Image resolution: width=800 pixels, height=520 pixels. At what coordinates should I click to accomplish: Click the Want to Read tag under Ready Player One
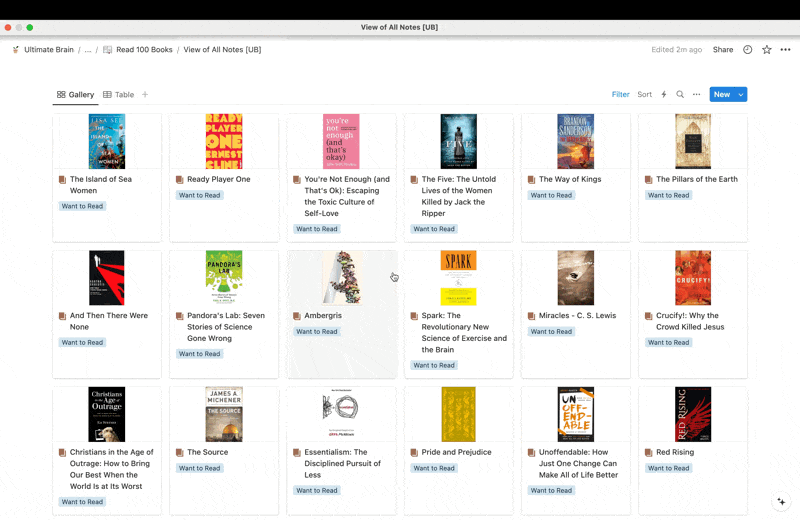click(199, 195)
